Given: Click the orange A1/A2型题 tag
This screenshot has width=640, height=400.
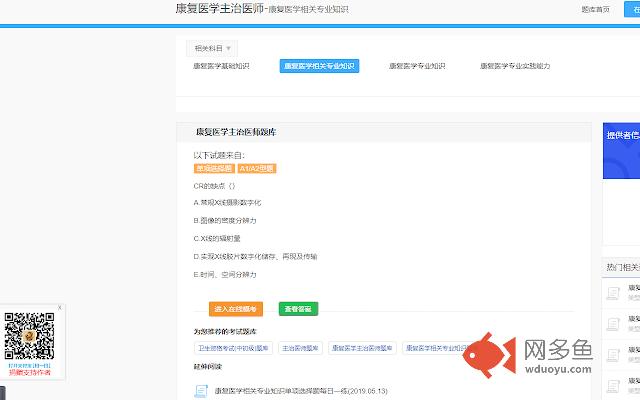Looking at the screenshot, I should pos(257,169).
